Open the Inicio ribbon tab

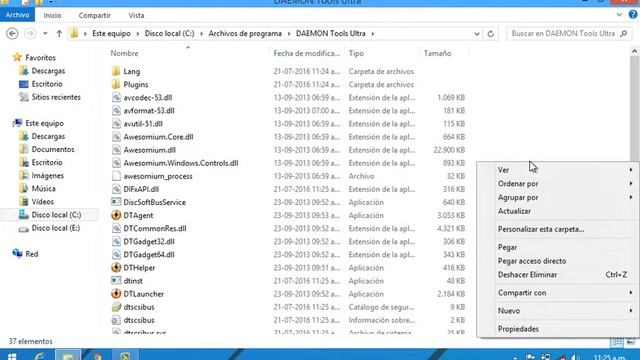coord(52,15)
